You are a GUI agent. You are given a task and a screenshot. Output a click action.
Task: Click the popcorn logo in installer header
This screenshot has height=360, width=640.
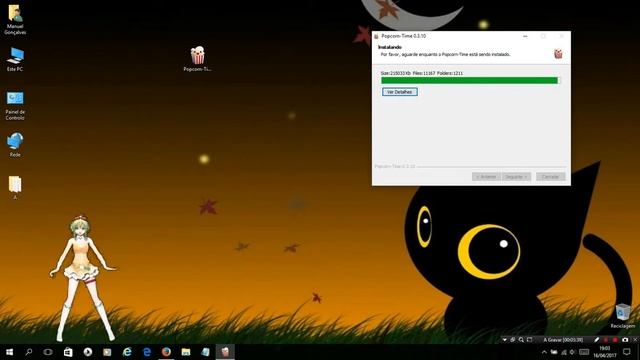coord(558,53)
